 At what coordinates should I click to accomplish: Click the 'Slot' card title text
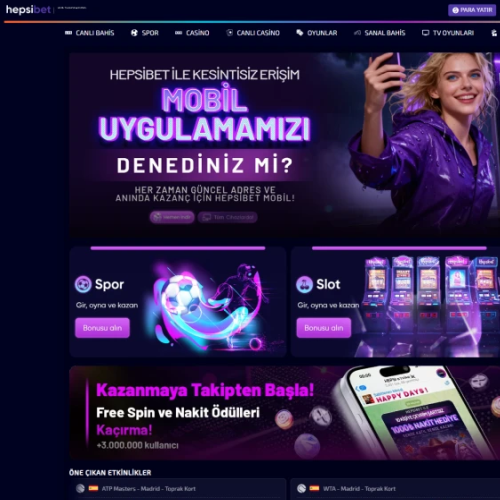pyautogui.click(x=328, y=284)
